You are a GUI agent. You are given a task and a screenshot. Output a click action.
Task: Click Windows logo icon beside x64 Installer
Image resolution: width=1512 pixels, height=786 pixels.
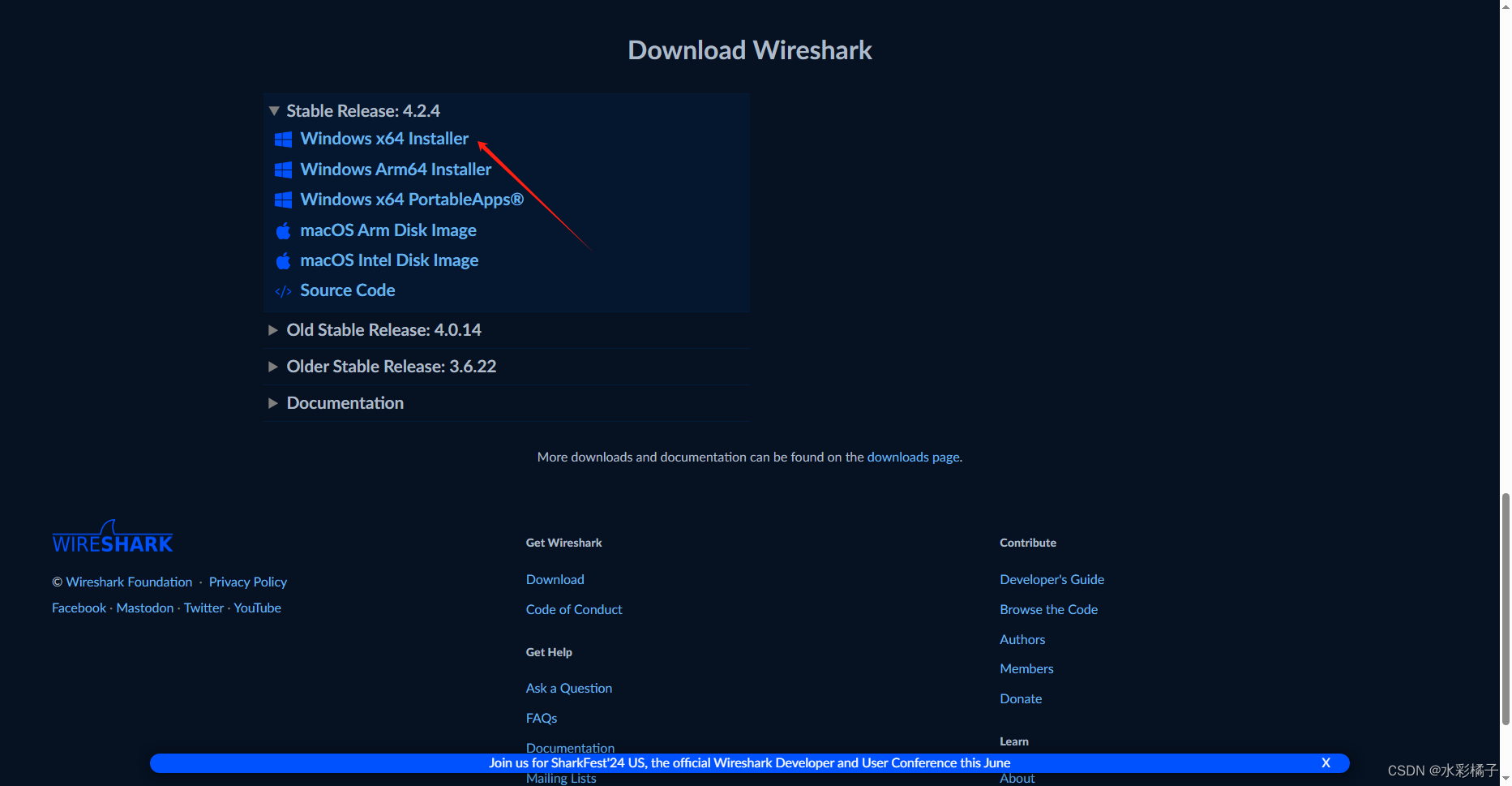[x=283, y=140]
